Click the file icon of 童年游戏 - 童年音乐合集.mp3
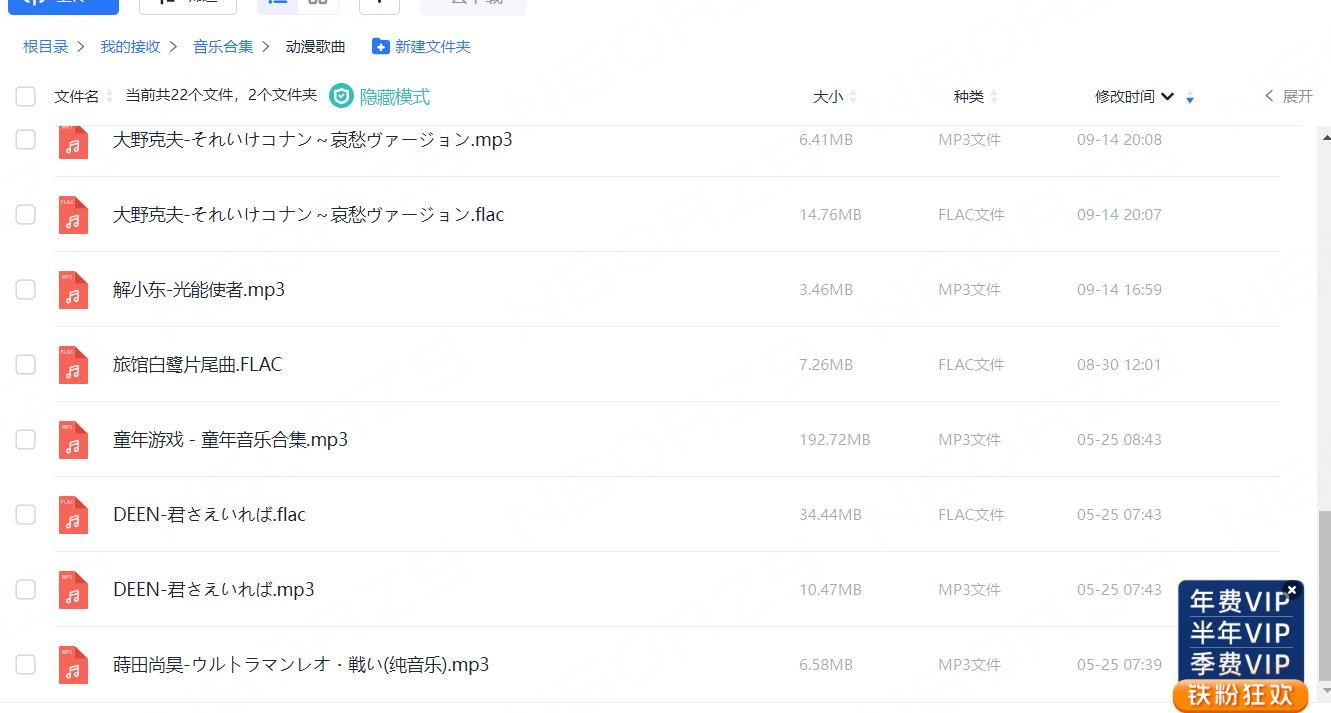The height and width of the screenshot is (713, 1331). (x=73, y=440)
